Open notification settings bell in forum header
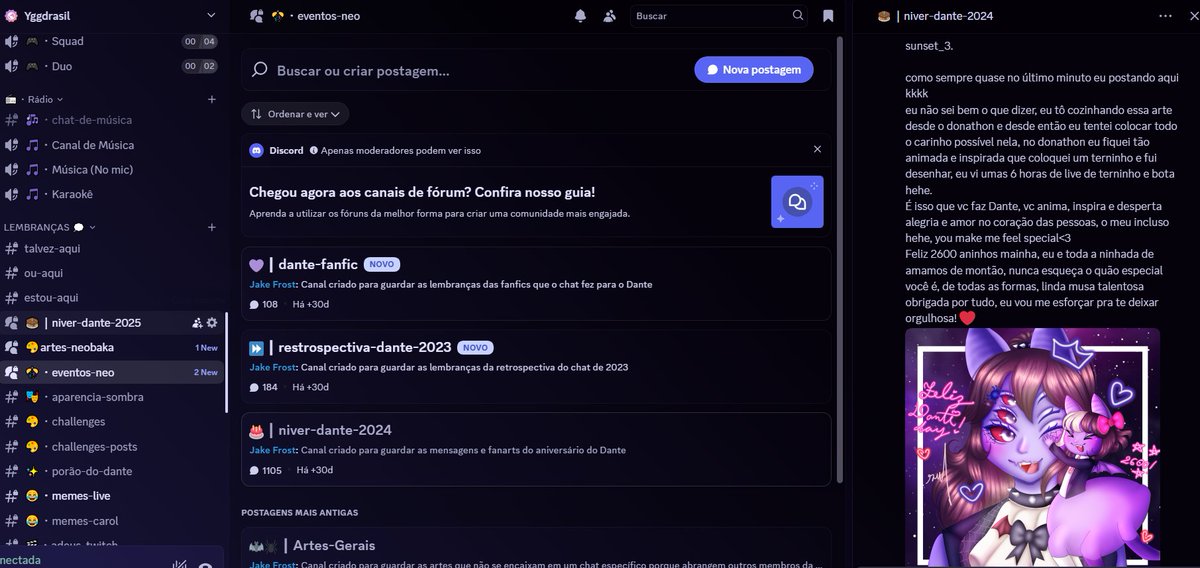 click(x=580, y=16)
